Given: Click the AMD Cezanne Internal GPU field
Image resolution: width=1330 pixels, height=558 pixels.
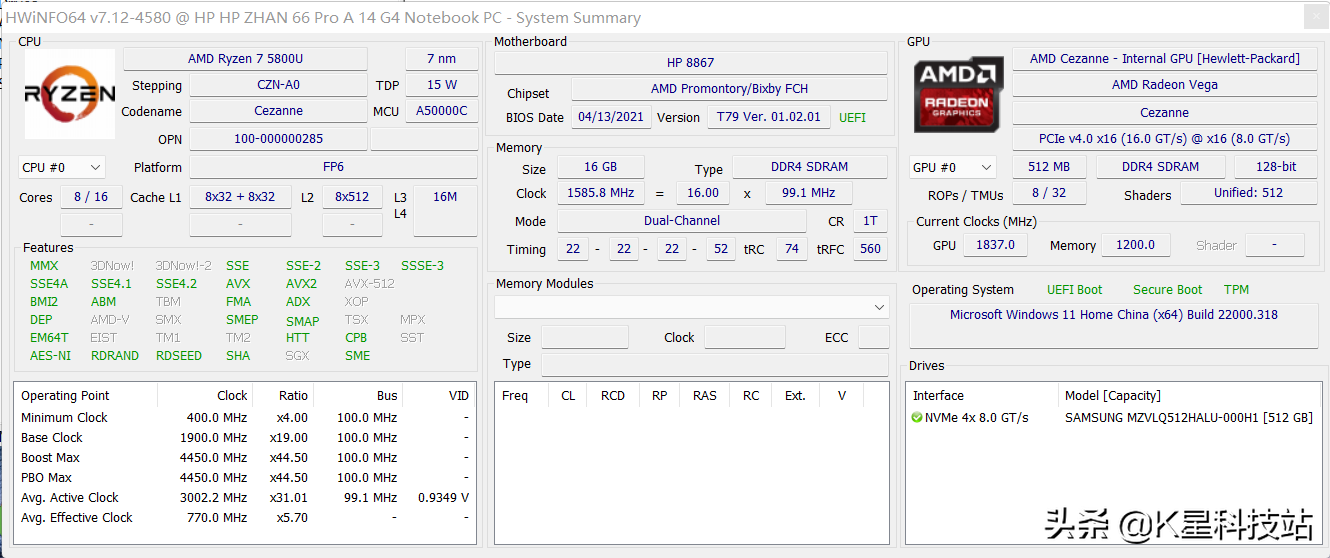Looking at the screenshot, I should coord(1165,59).
